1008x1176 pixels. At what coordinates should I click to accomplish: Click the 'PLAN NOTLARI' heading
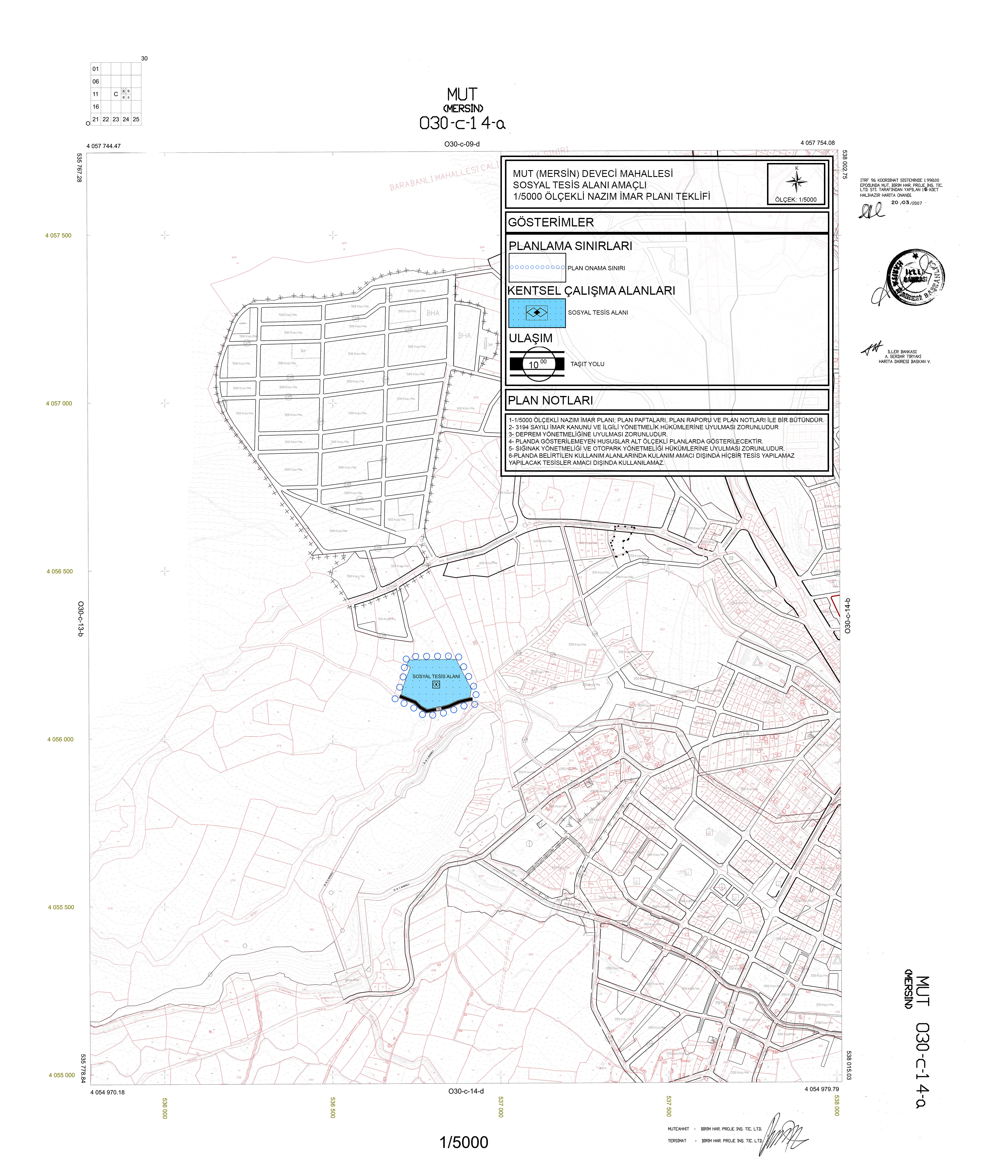coord(551,400)
